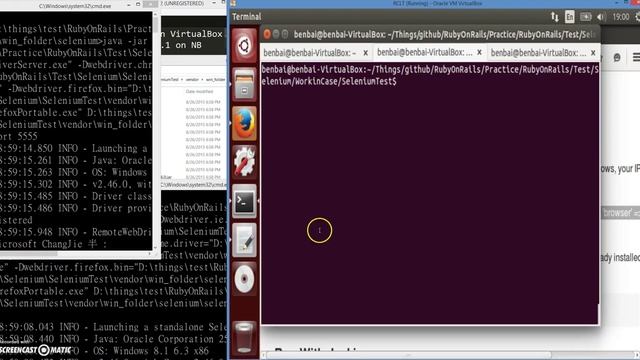The image size is (640, 360).
Task: Launch Firefox from the Ubuntu launcher
Action: click(244, 123)
